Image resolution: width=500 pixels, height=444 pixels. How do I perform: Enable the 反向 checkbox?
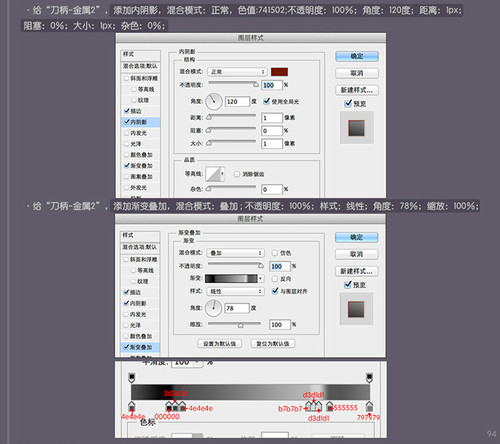point(275,279)
